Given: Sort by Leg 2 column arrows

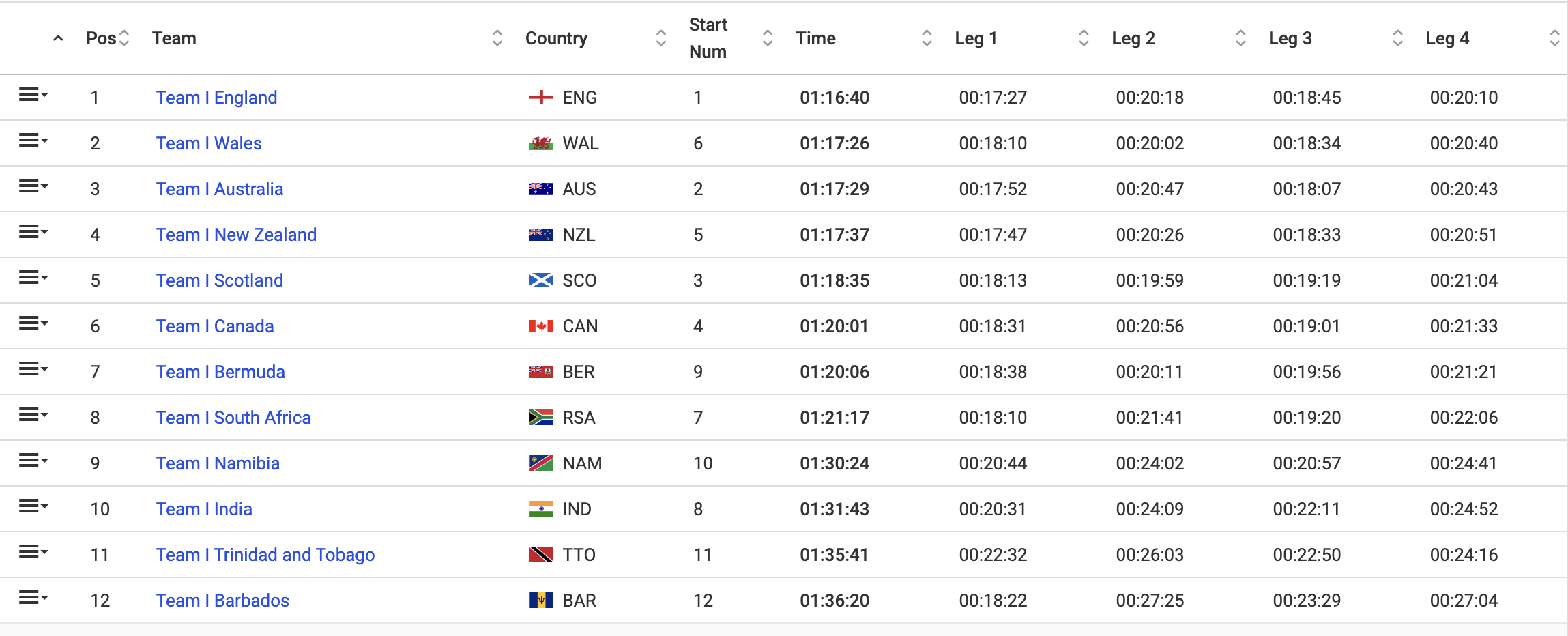Looking at the screenshot, I should pyautogui.click(x=1240, y=38).
